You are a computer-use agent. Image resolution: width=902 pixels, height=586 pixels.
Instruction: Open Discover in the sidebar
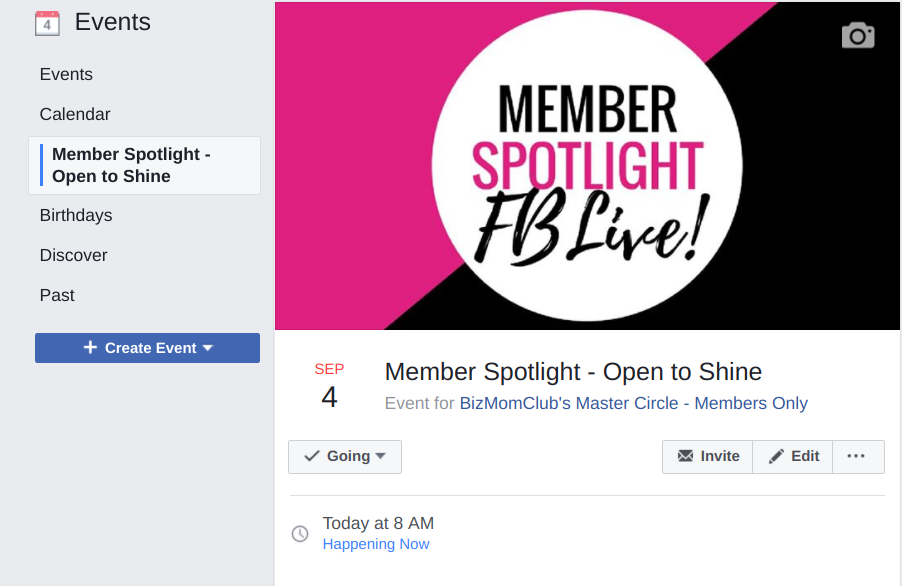coord(73,256)
